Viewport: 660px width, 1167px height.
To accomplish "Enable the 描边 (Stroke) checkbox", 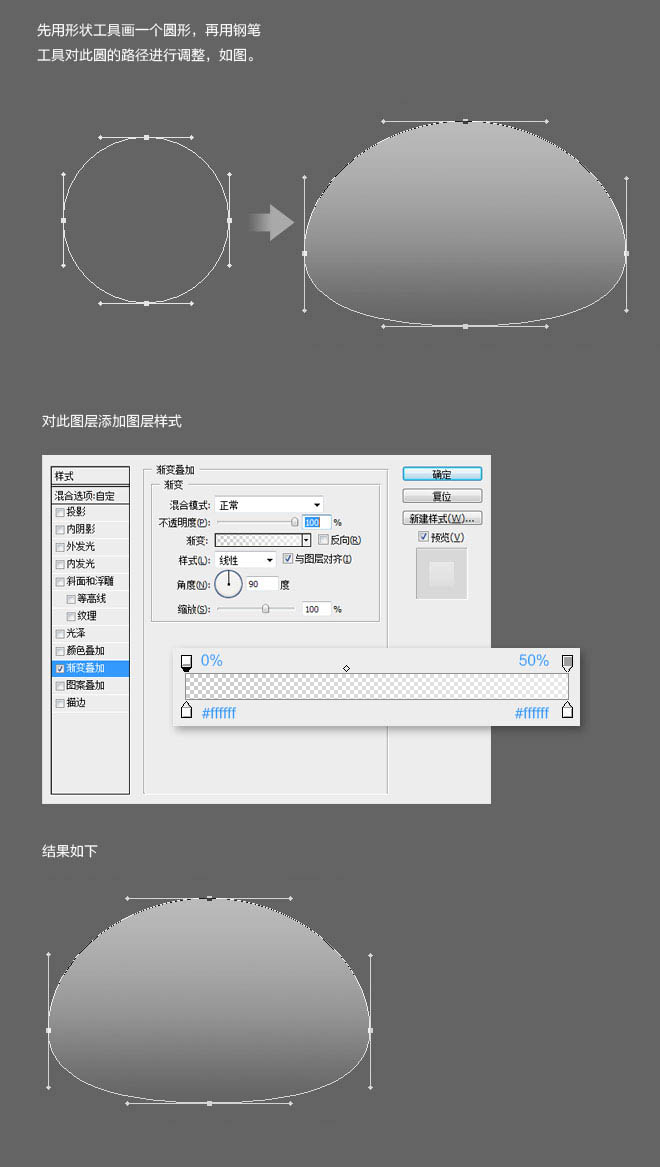I will click(x=60, y=703).
